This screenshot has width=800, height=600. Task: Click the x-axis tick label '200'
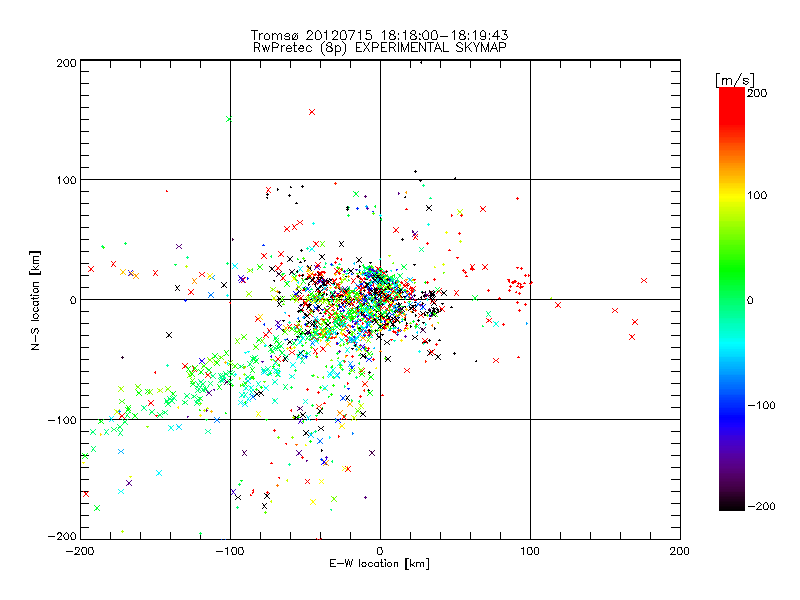click(x=680, y=551)
